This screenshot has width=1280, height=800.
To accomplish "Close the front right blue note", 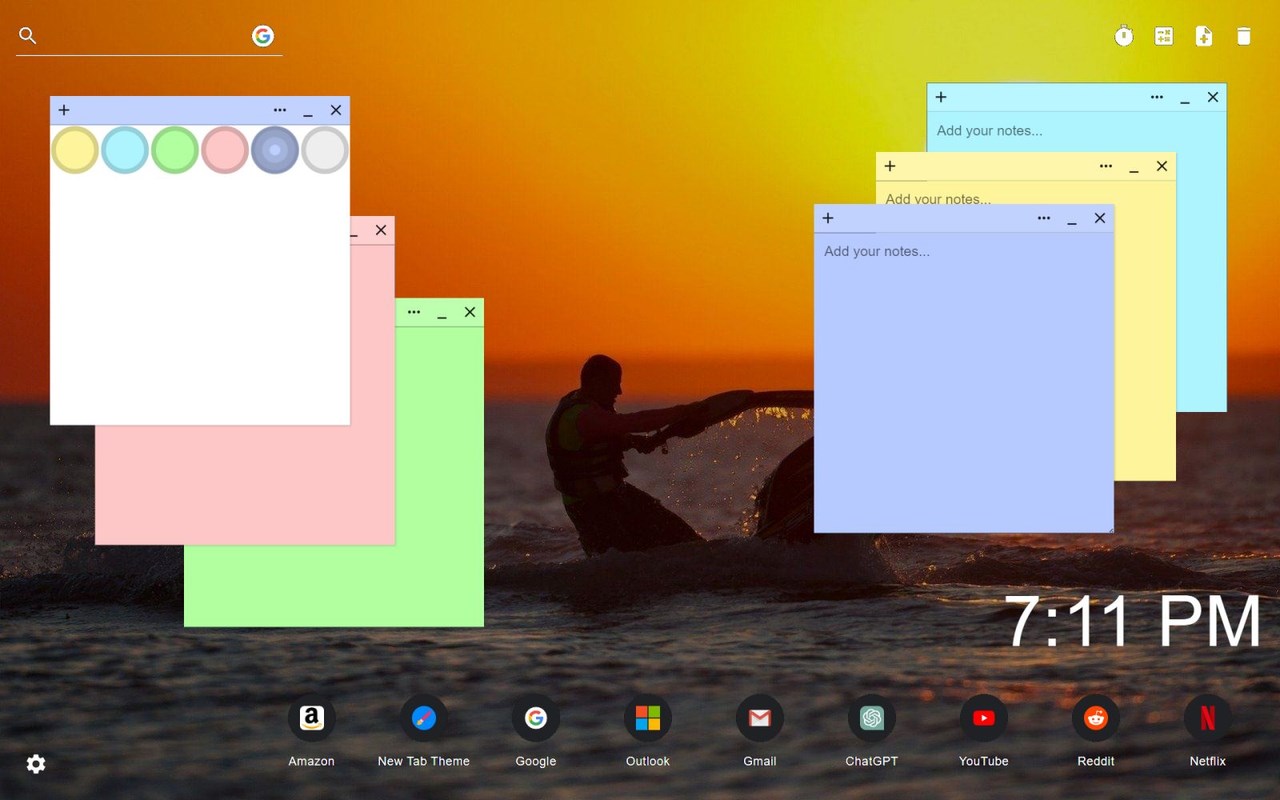I will (1100, 218).
